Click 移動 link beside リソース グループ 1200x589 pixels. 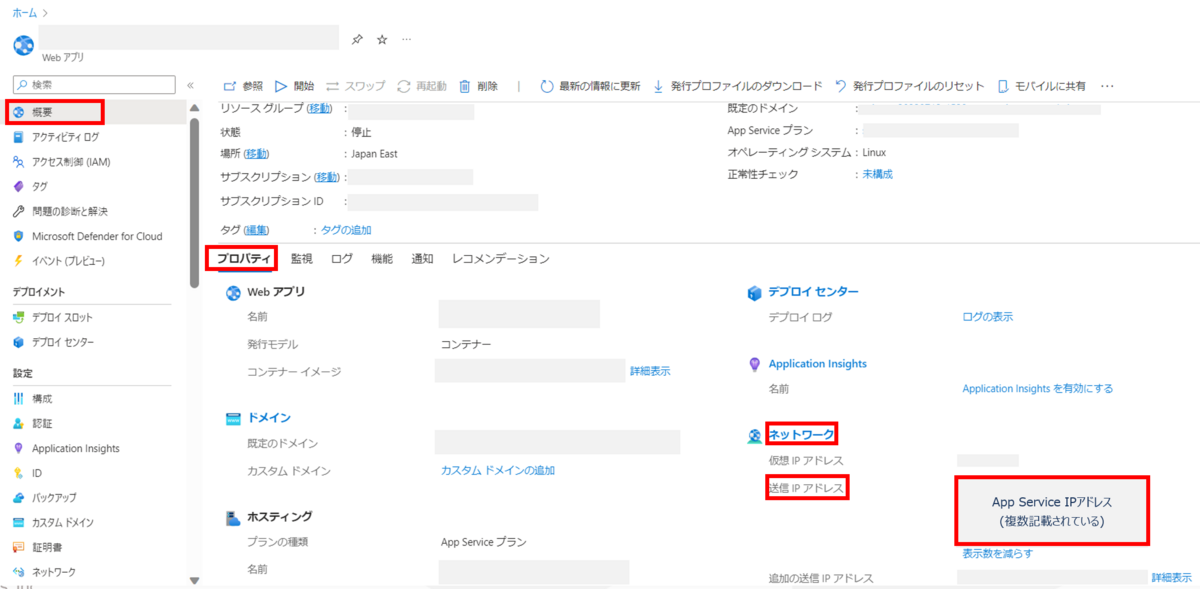pyautogui.click(x=320, y=108)
